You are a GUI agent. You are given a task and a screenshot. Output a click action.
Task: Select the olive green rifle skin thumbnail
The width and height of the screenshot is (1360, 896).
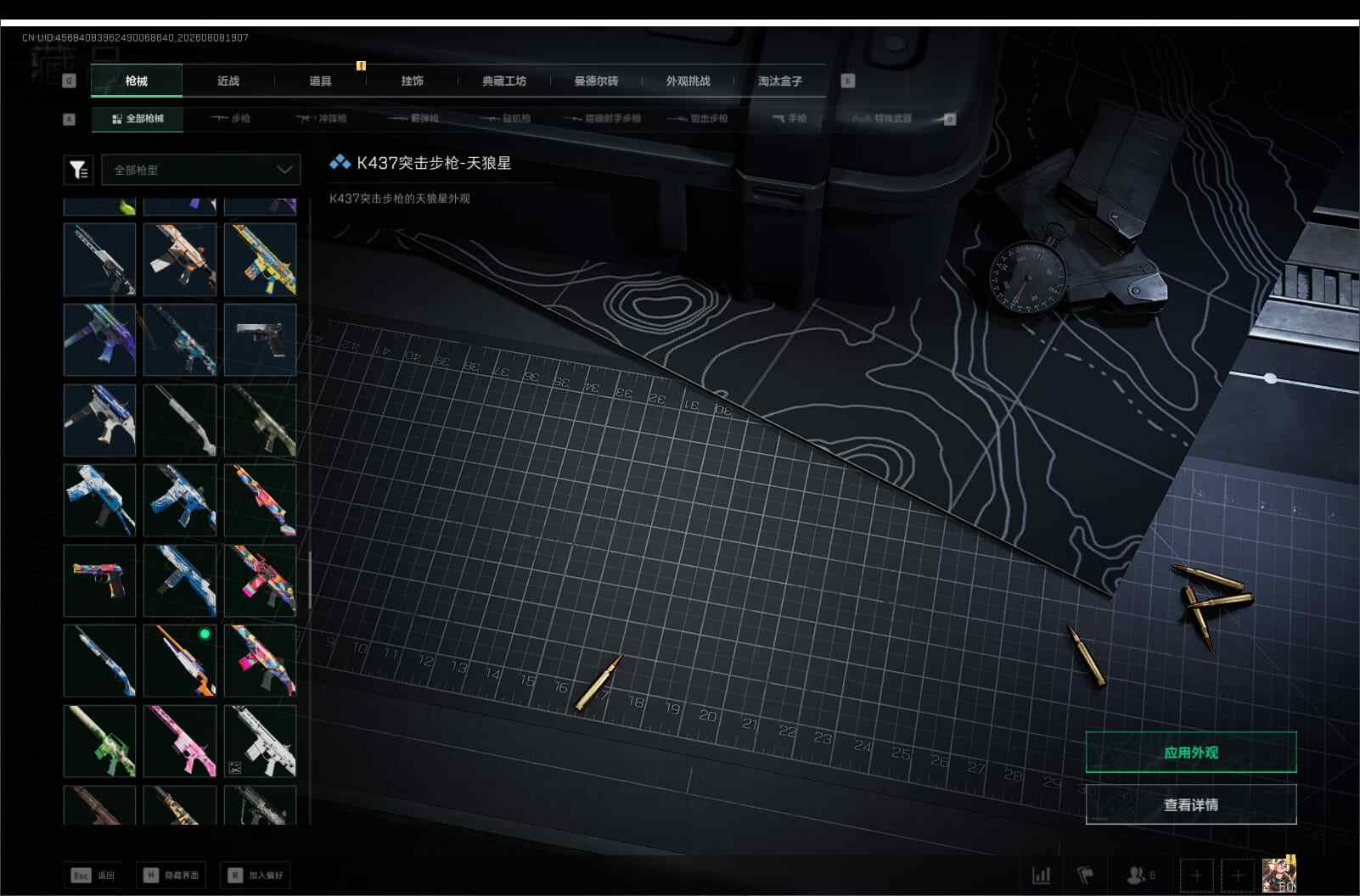260,420
